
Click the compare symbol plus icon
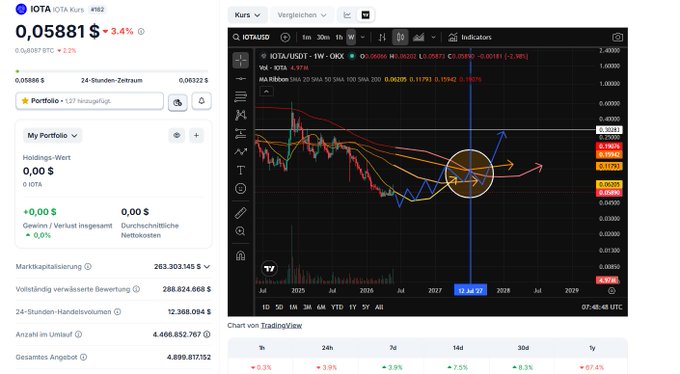285,37
